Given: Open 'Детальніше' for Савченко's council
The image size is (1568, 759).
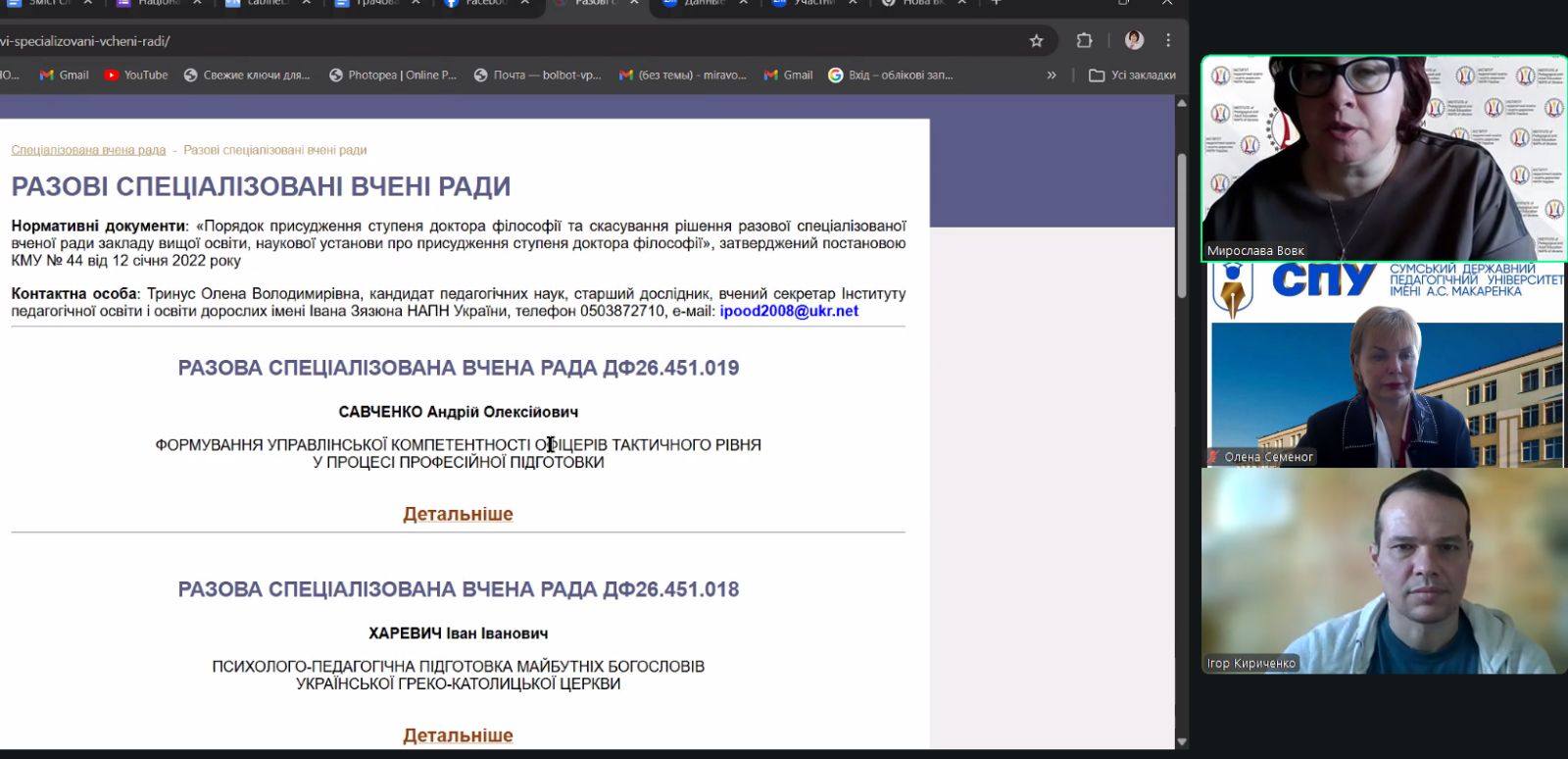Looking at the screenshot, I should [x=458, y=514].
